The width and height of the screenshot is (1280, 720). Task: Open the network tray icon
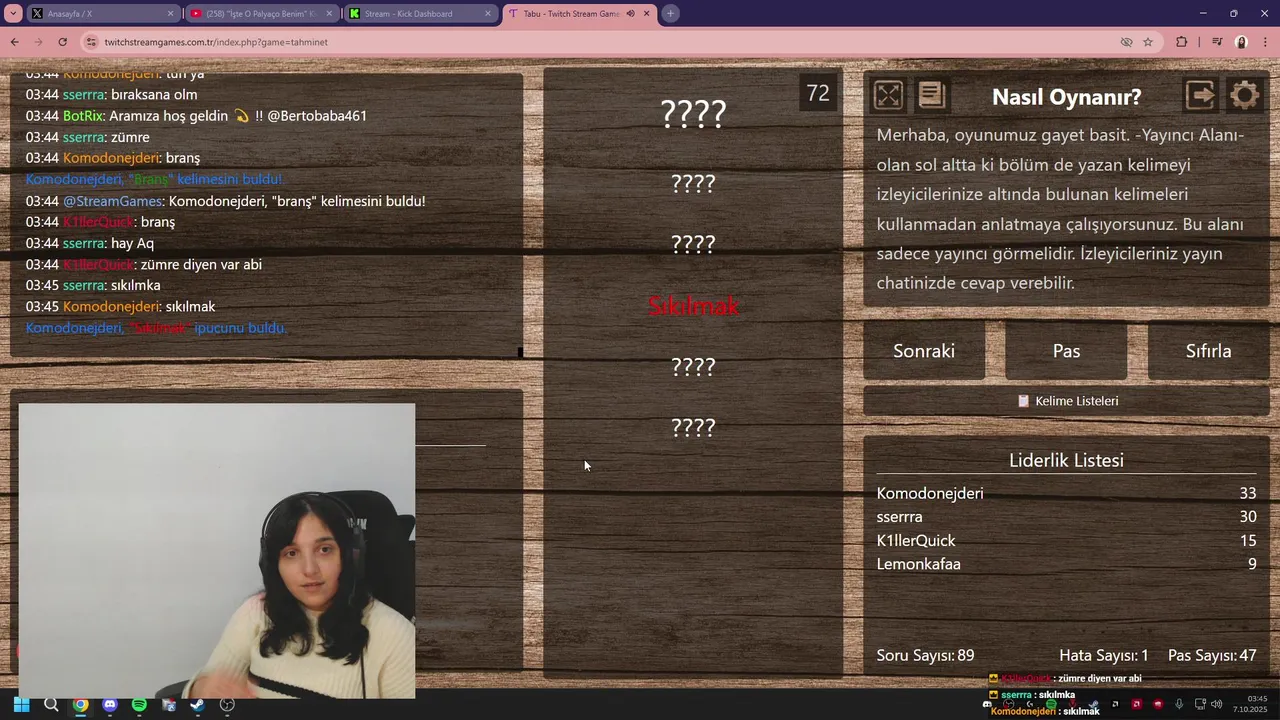[1201, 705]
